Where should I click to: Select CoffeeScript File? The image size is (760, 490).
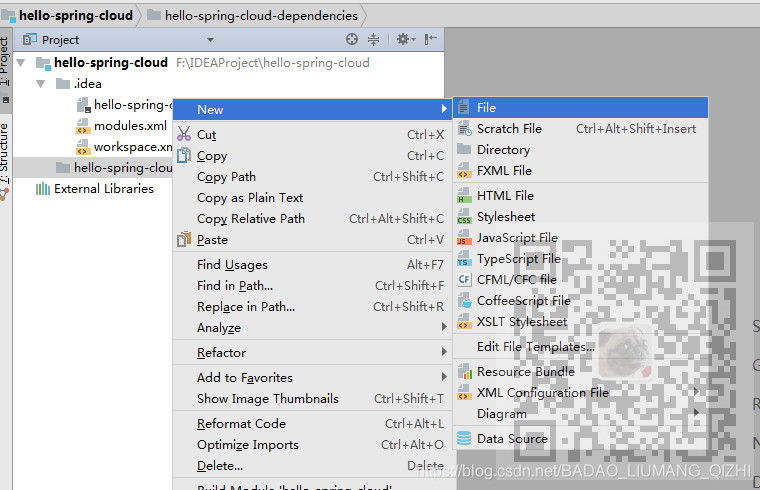coord(581,300)
